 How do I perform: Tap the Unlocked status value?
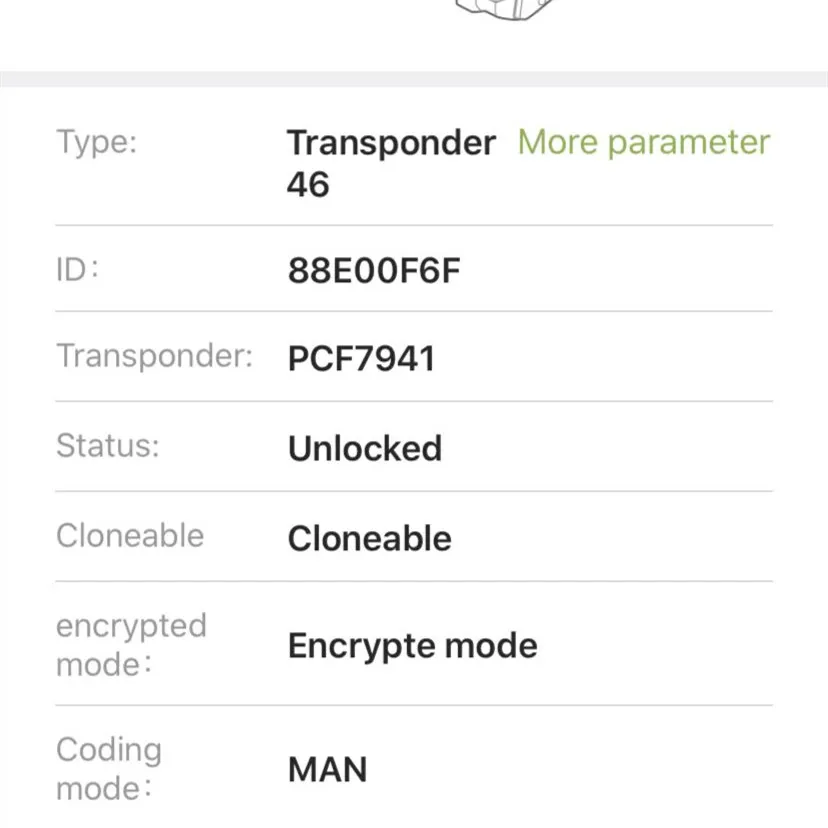coord(365,447)
